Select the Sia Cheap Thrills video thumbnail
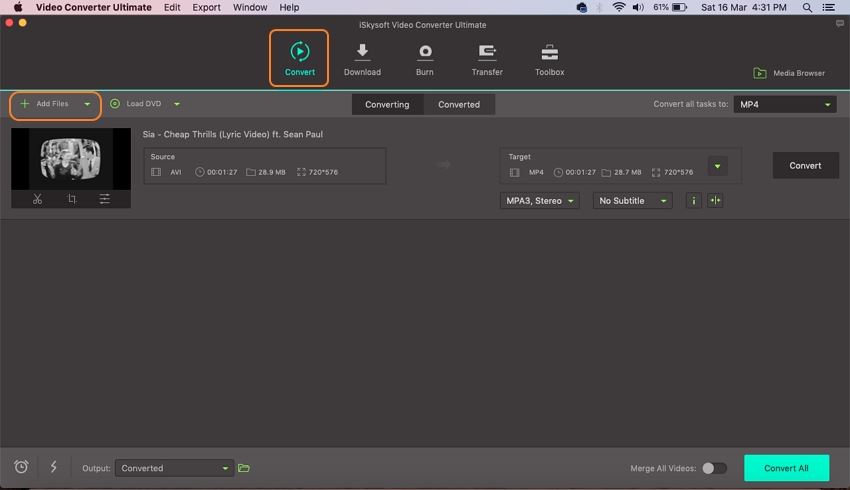850x490 pixels. 71,158
